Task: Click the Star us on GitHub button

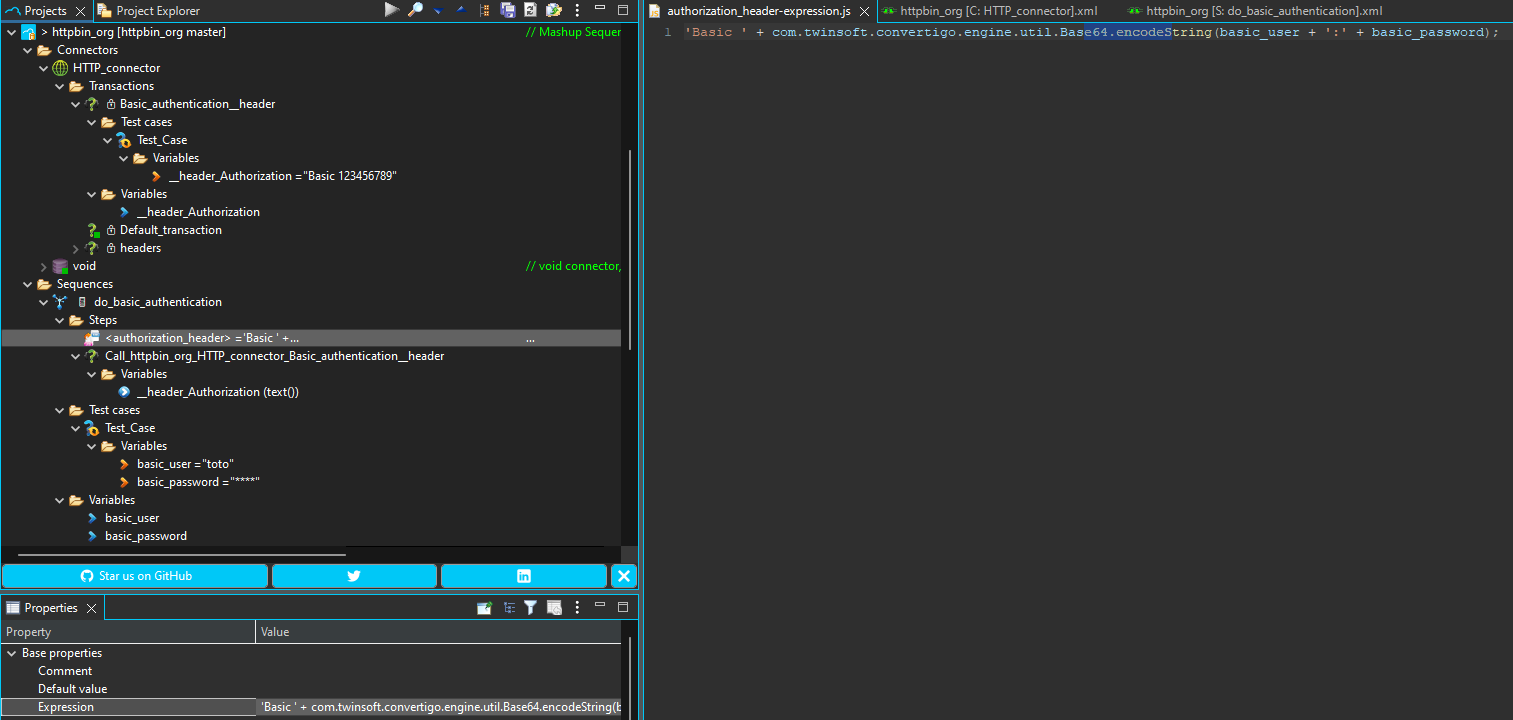Action: click(135, 576)
